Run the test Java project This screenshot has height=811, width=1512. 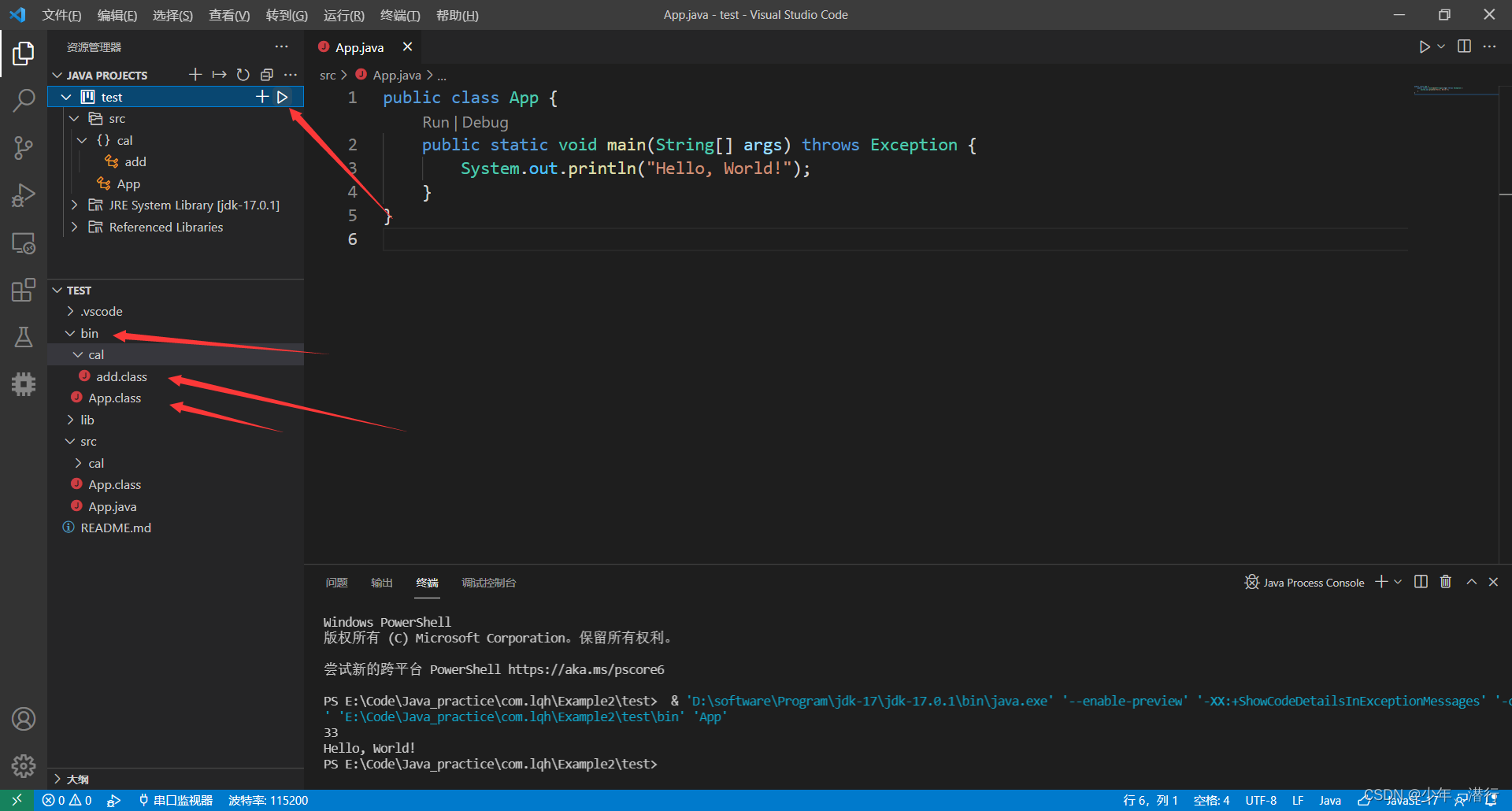click(x=283, y=97)
